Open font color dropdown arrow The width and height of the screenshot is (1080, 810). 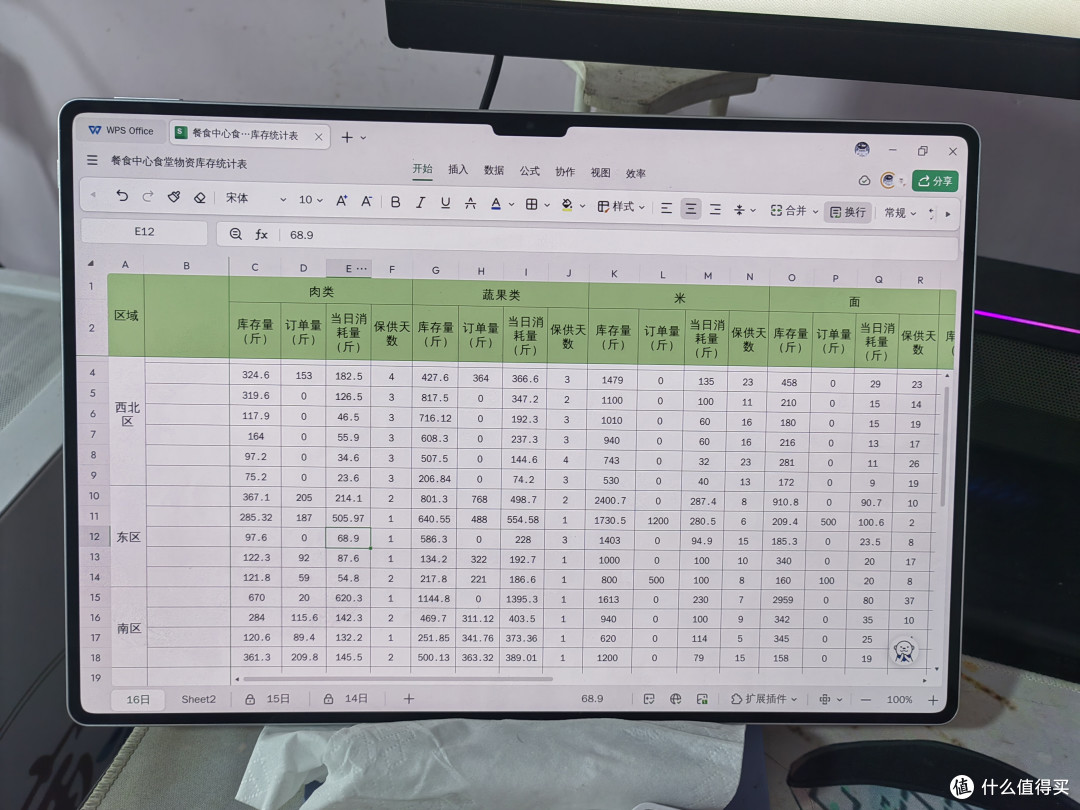pyautogui.click(x=511, y=205)
